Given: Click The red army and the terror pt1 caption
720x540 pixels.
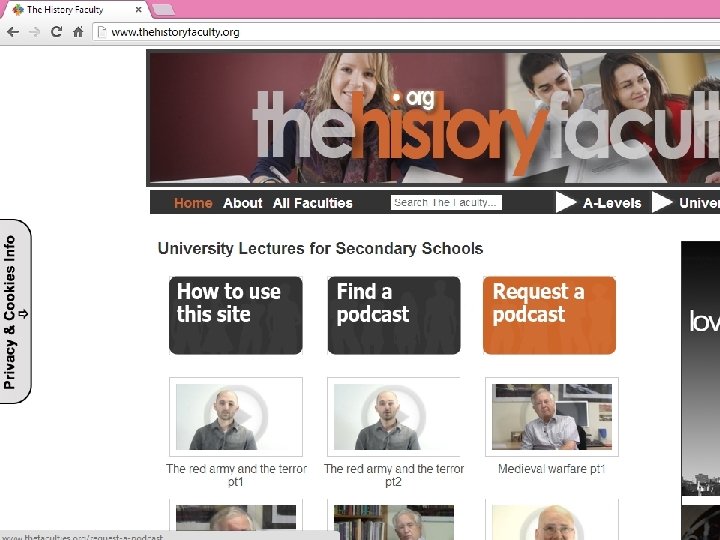Looking at the screenshot, I should (x=236, y=475).
